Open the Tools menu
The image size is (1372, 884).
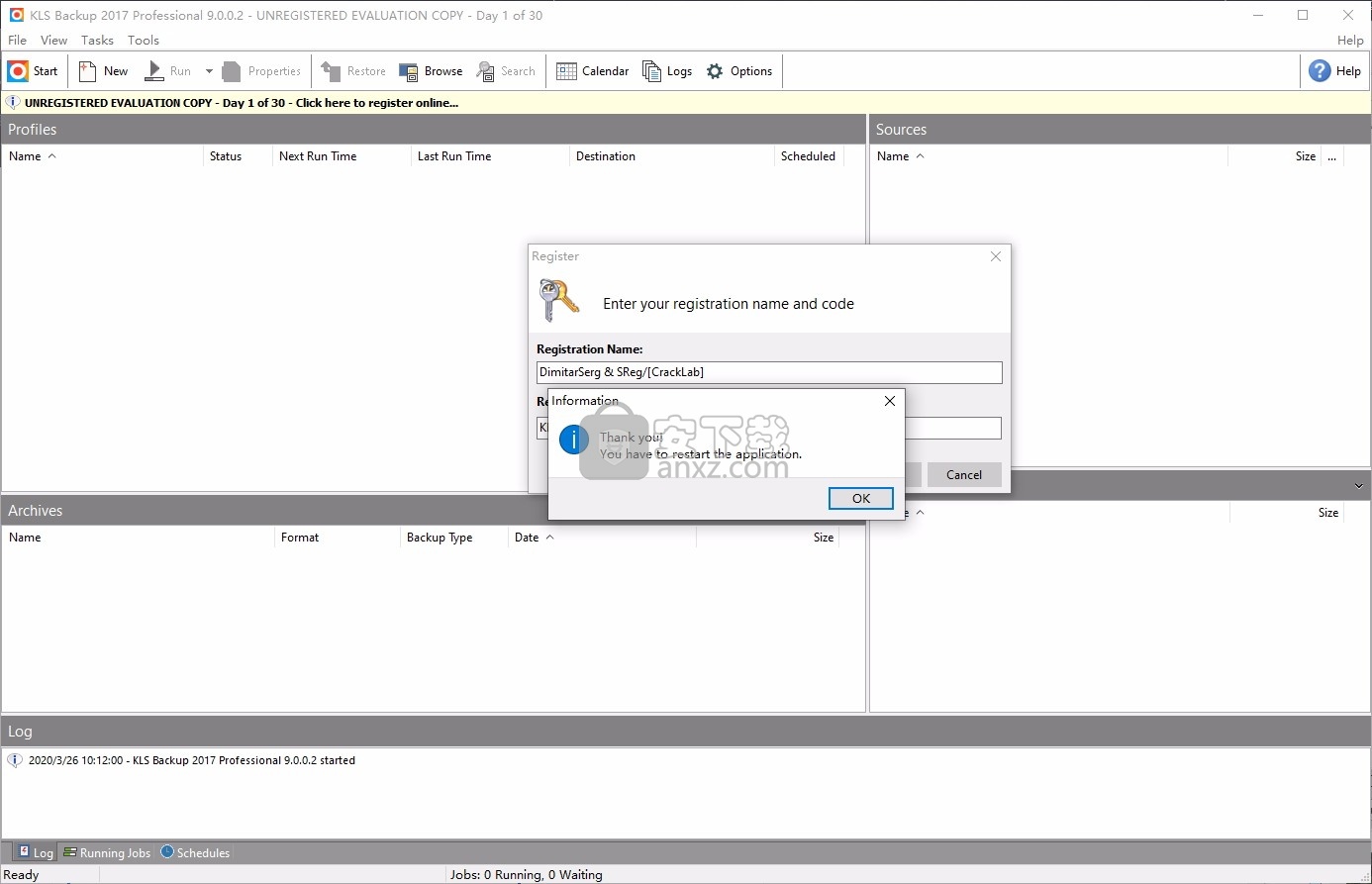point(144,41)
